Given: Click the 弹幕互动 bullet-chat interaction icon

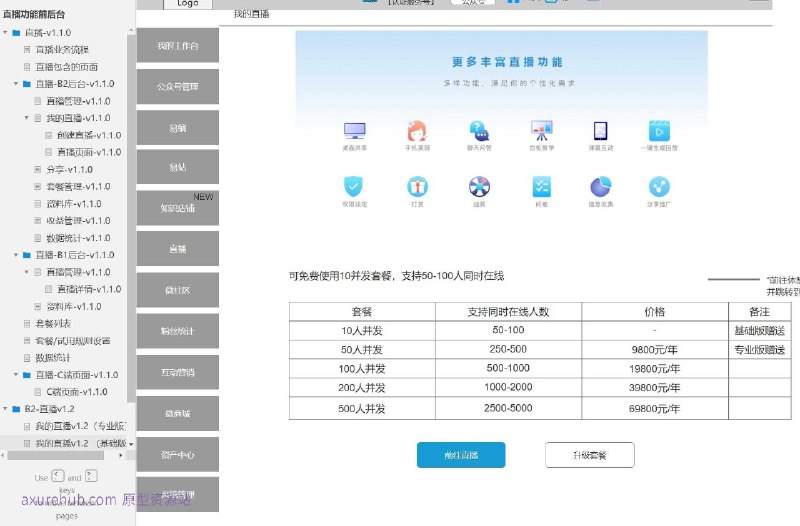Looking at the screenshot, I should click(x=601, y=131).
